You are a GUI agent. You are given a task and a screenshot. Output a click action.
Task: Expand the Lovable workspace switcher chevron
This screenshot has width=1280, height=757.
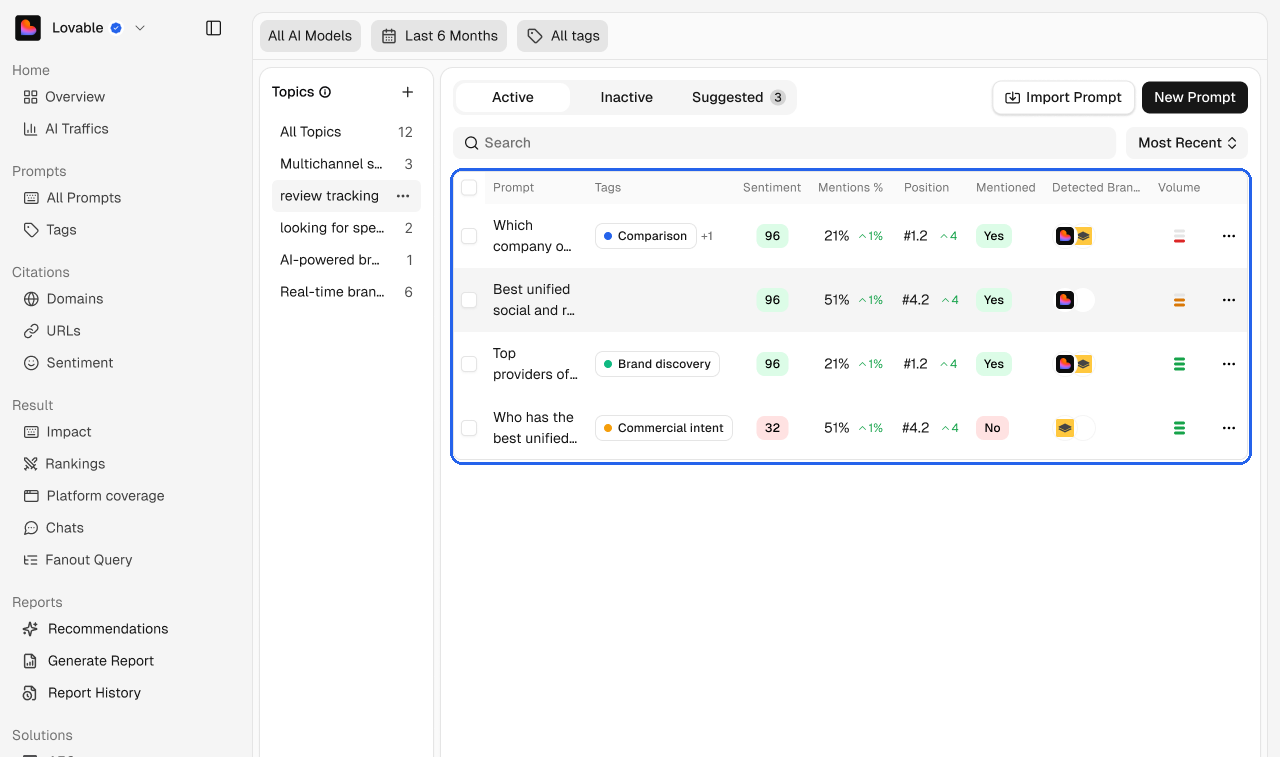(140, 28)
